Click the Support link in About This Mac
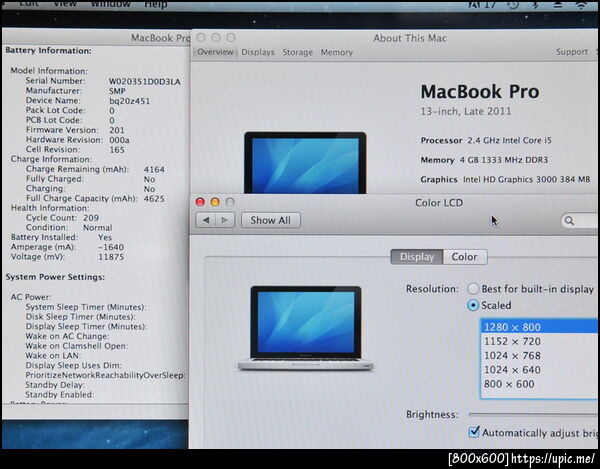This screenshot has height=469, width=600. coord(572,52)
